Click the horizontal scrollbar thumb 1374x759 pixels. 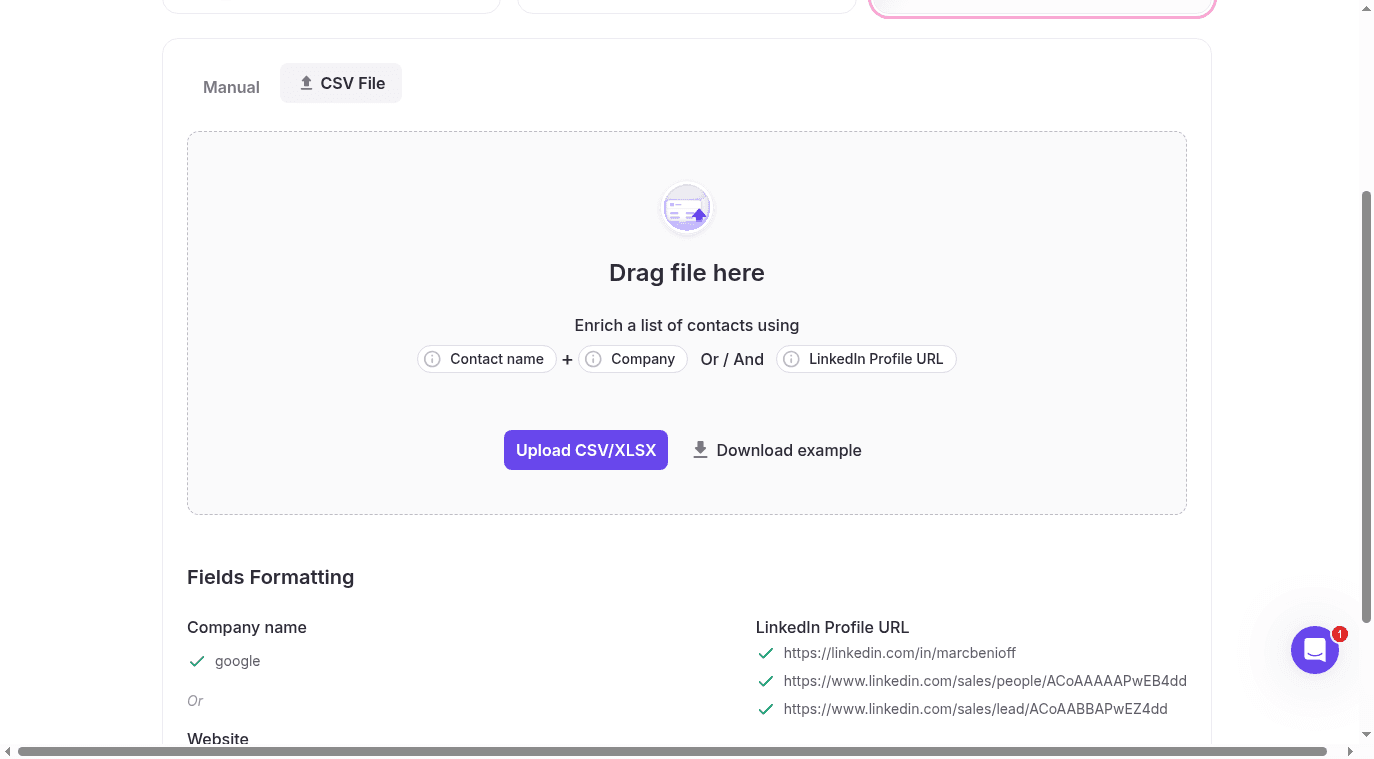672,751
